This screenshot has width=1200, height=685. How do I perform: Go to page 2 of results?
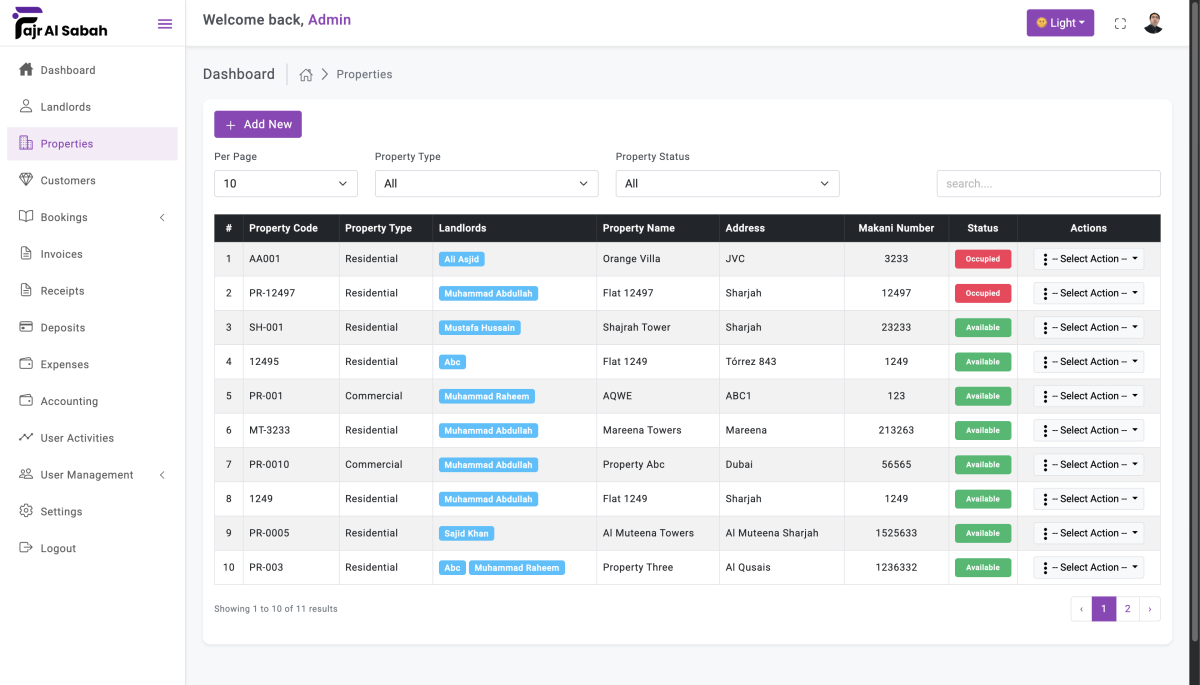pyautogui.click(x=1127, y=609)
